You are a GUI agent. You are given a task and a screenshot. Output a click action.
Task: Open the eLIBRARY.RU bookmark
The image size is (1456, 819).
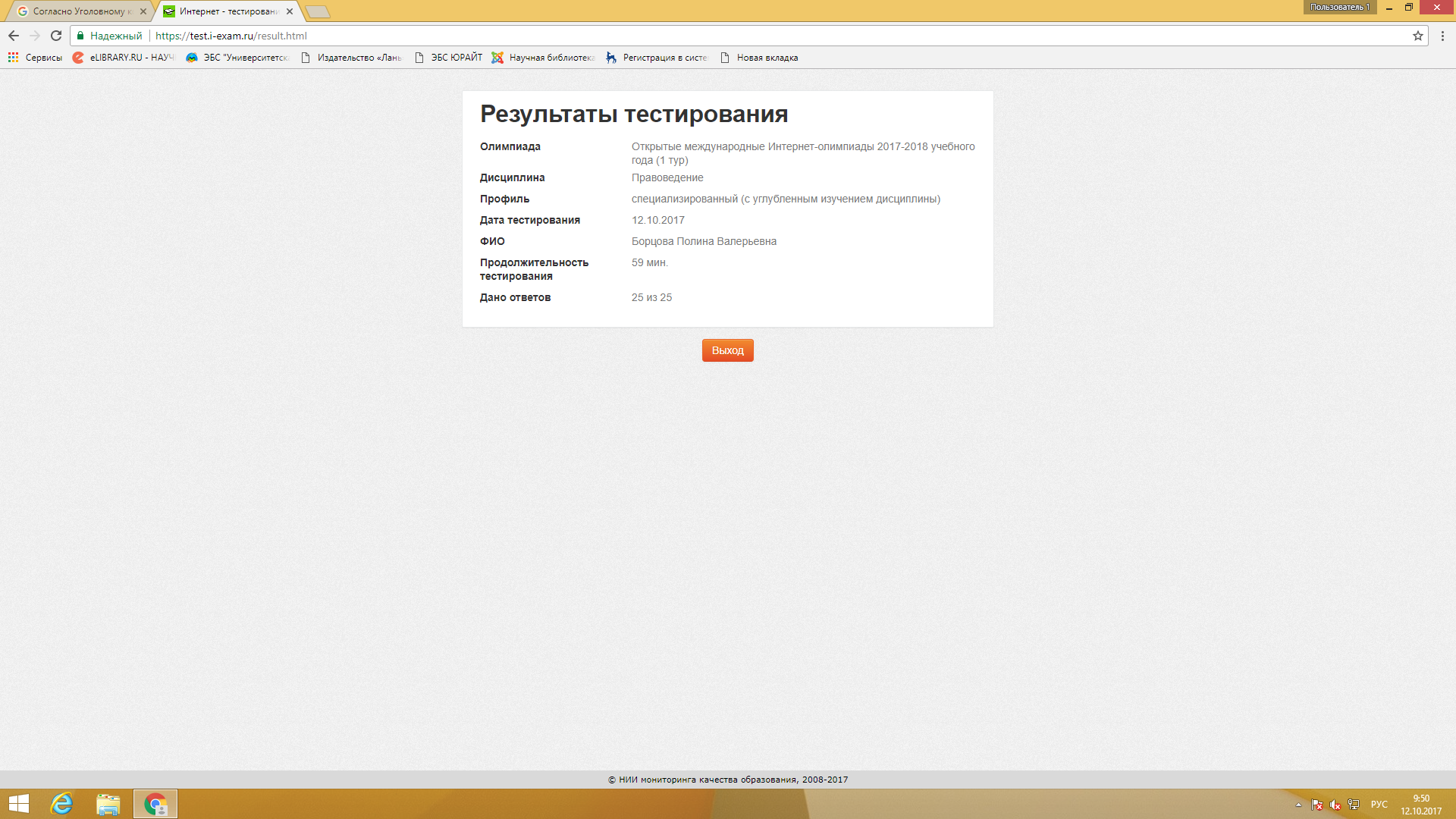[124, 58]
